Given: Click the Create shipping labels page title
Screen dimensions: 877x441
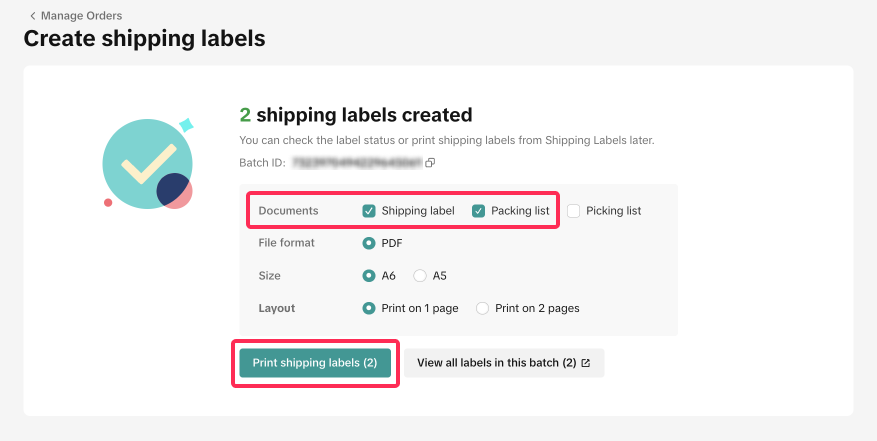Looking at the screenshot, I should point(144,39).
